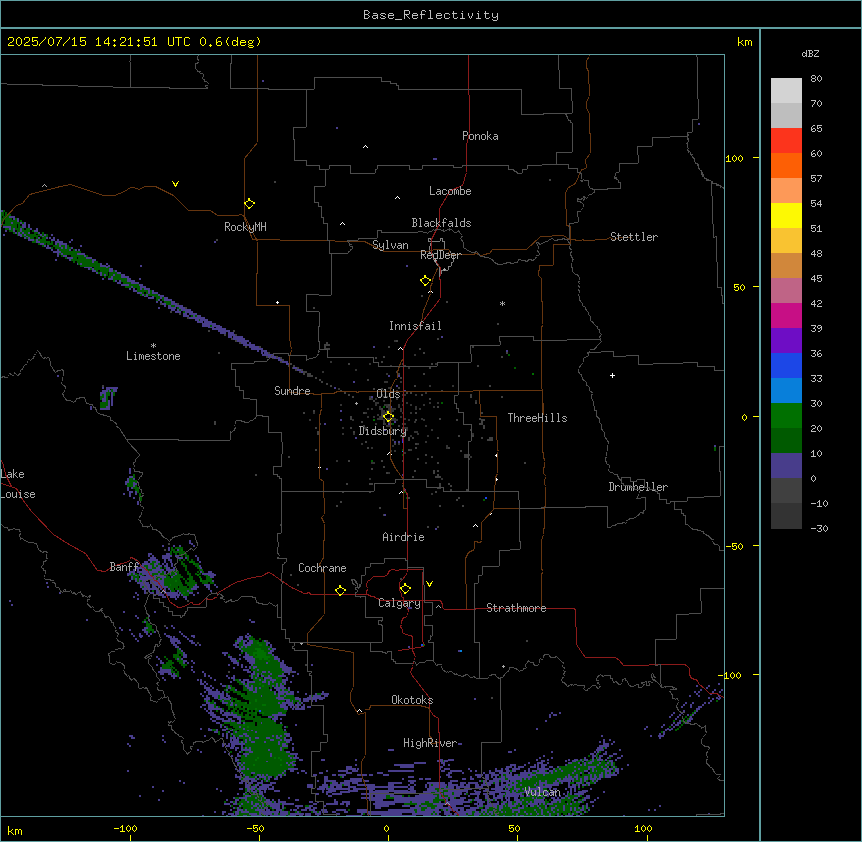This screenshot has width=862, height=842.
Task: Click the 100 tick on the right axis
Action: 734,158
